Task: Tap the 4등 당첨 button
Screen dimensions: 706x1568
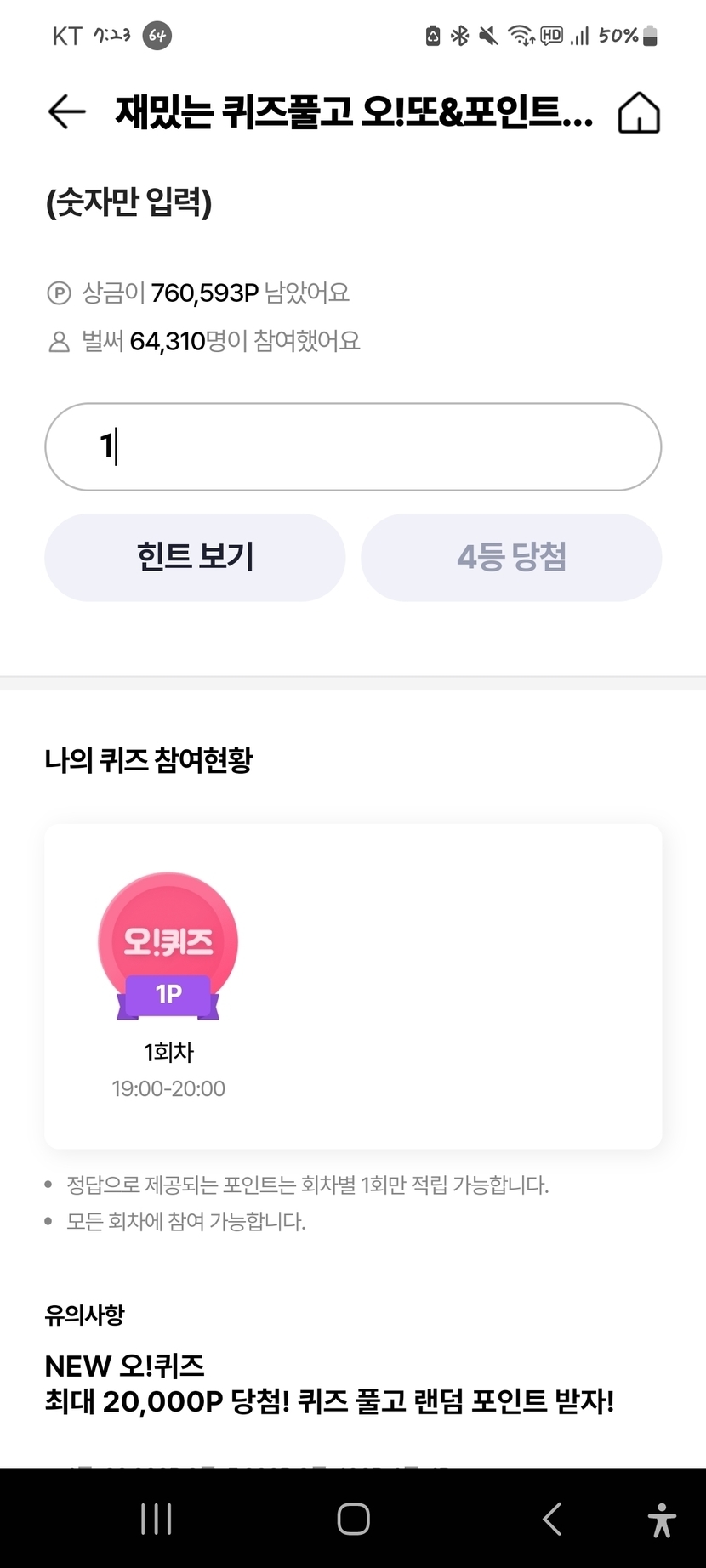Action: 511,557
